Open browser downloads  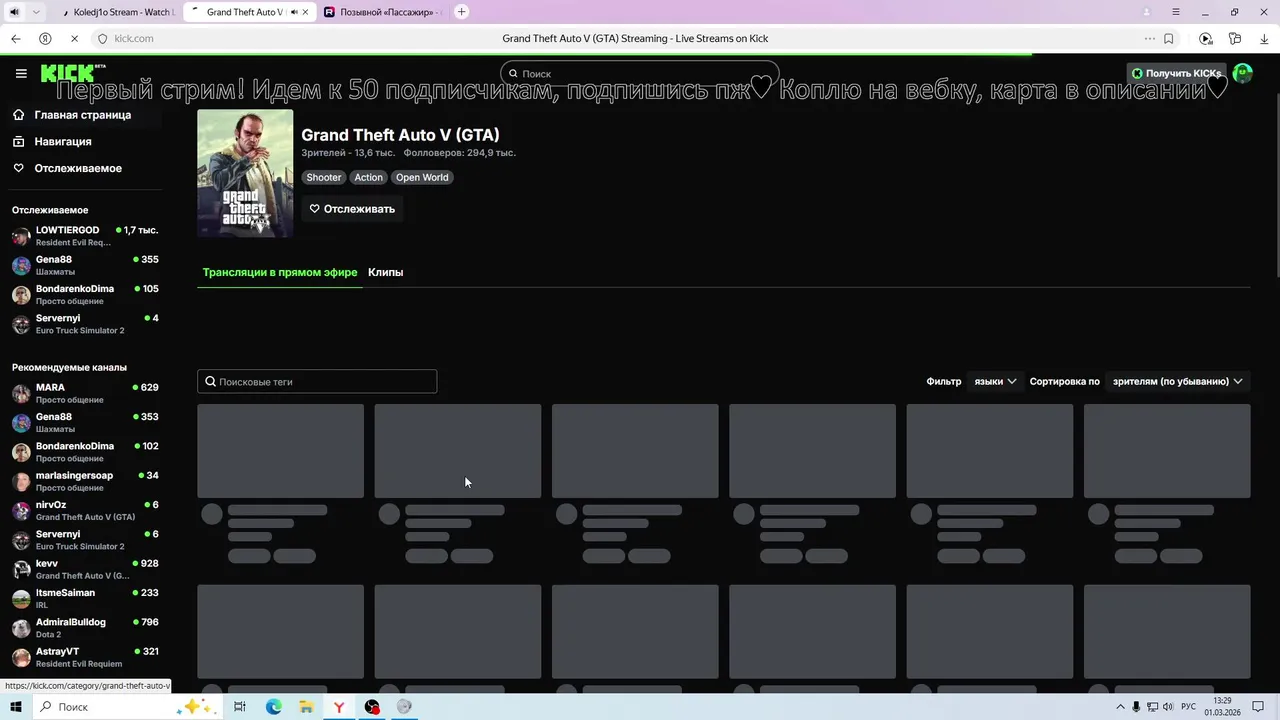[x=1263, y=38]
